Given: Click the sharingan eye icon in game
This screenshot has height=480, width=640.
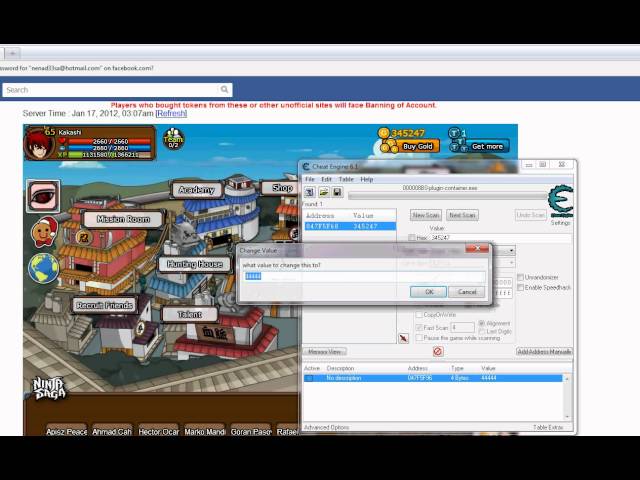Looking at the screenshot, I should click(43, 196).
